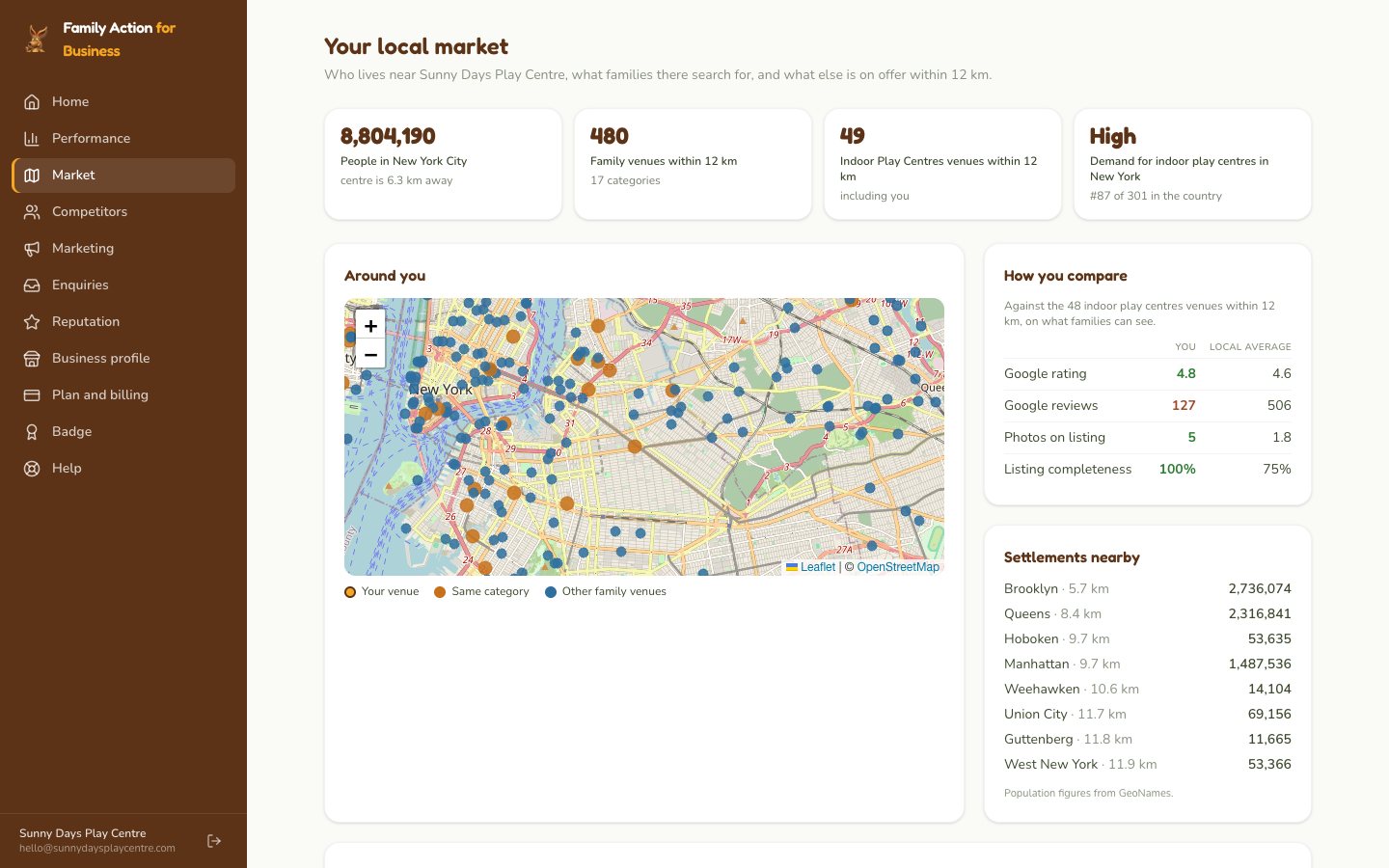Click the local average reviews 506
Screen dimensions: 1389x868
[1279, 405]
